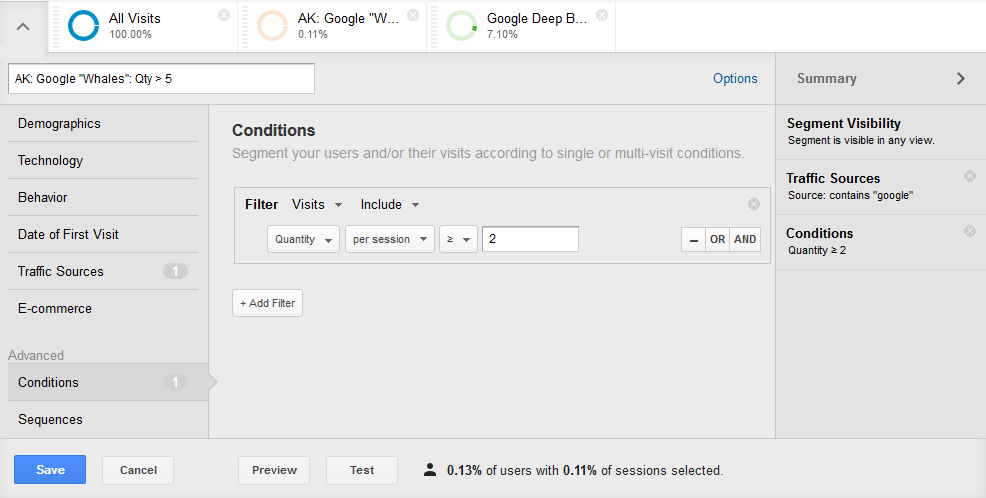This screenshot has width=986, height=498.
Task: Clear Traffic Sources from summary
Action: pyautogui.click(x=970, y=176)
